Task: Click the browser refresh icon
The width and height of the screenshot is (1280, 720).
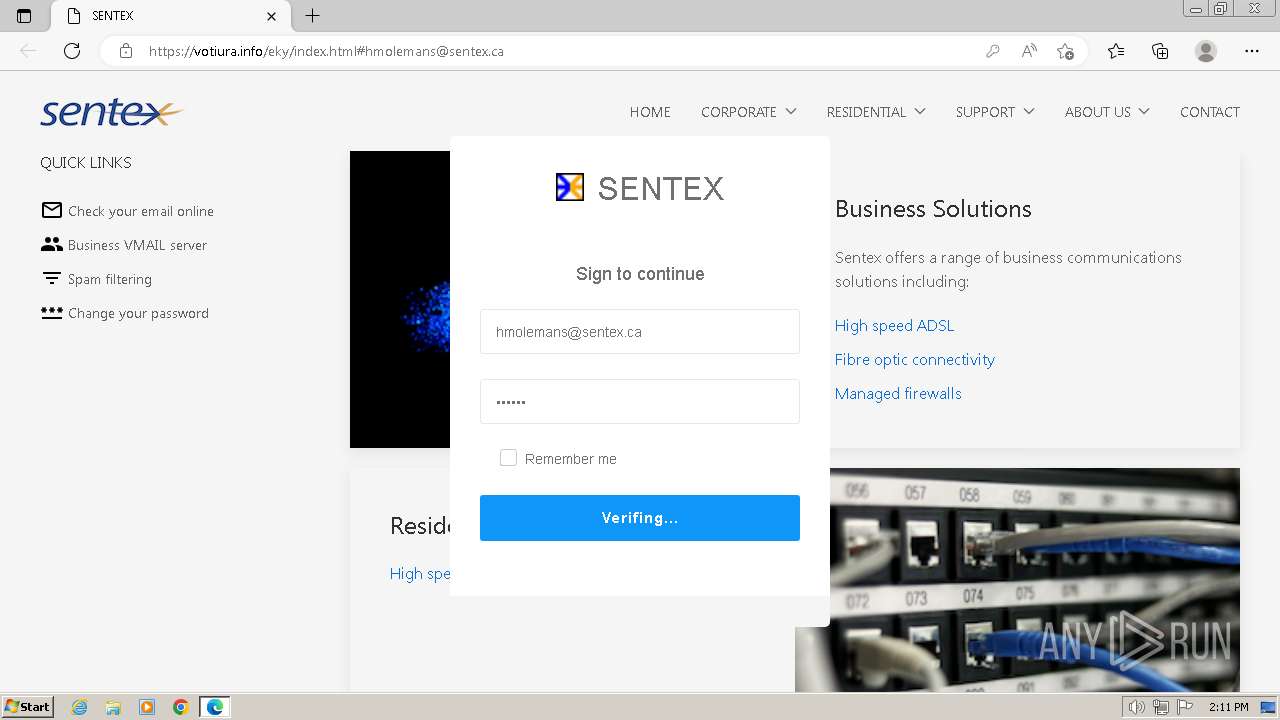Action: click(x=72, y=51)
